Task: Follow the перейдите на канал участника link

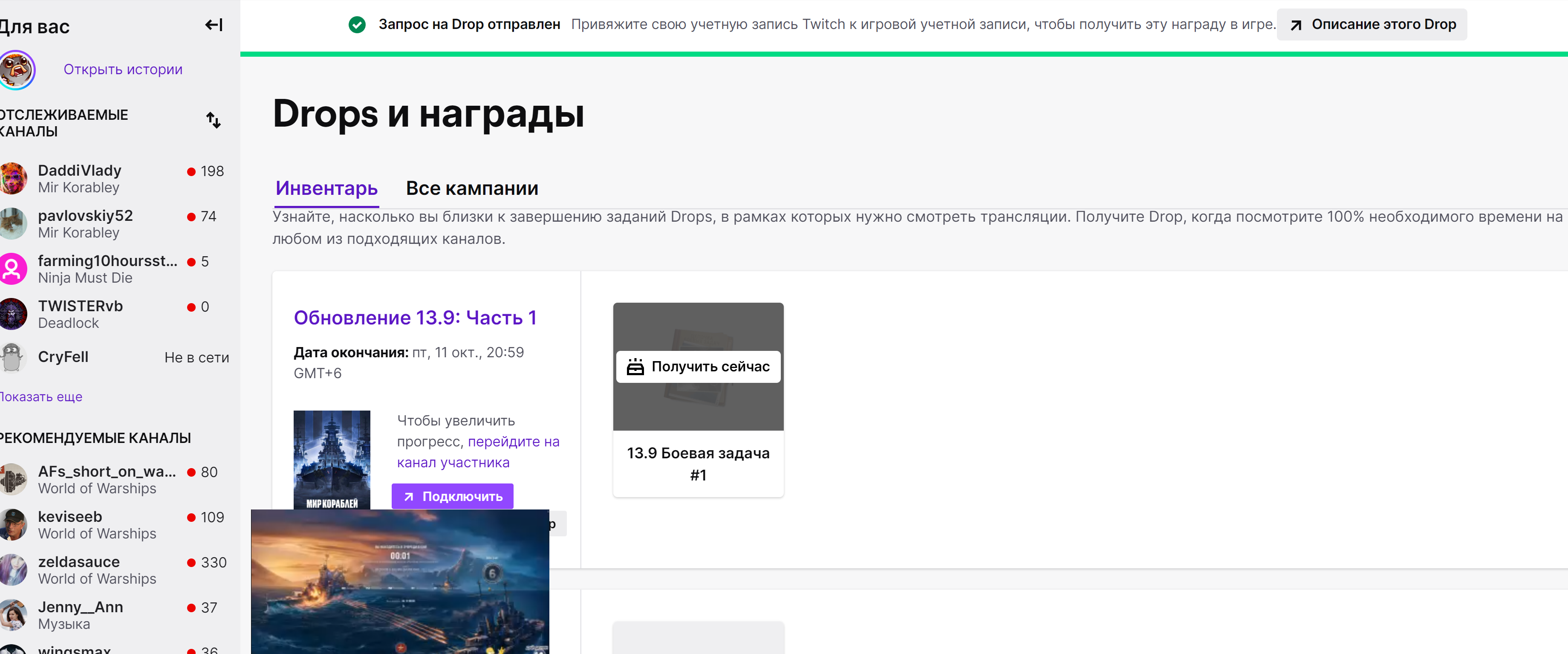Action: click(478, 452)
